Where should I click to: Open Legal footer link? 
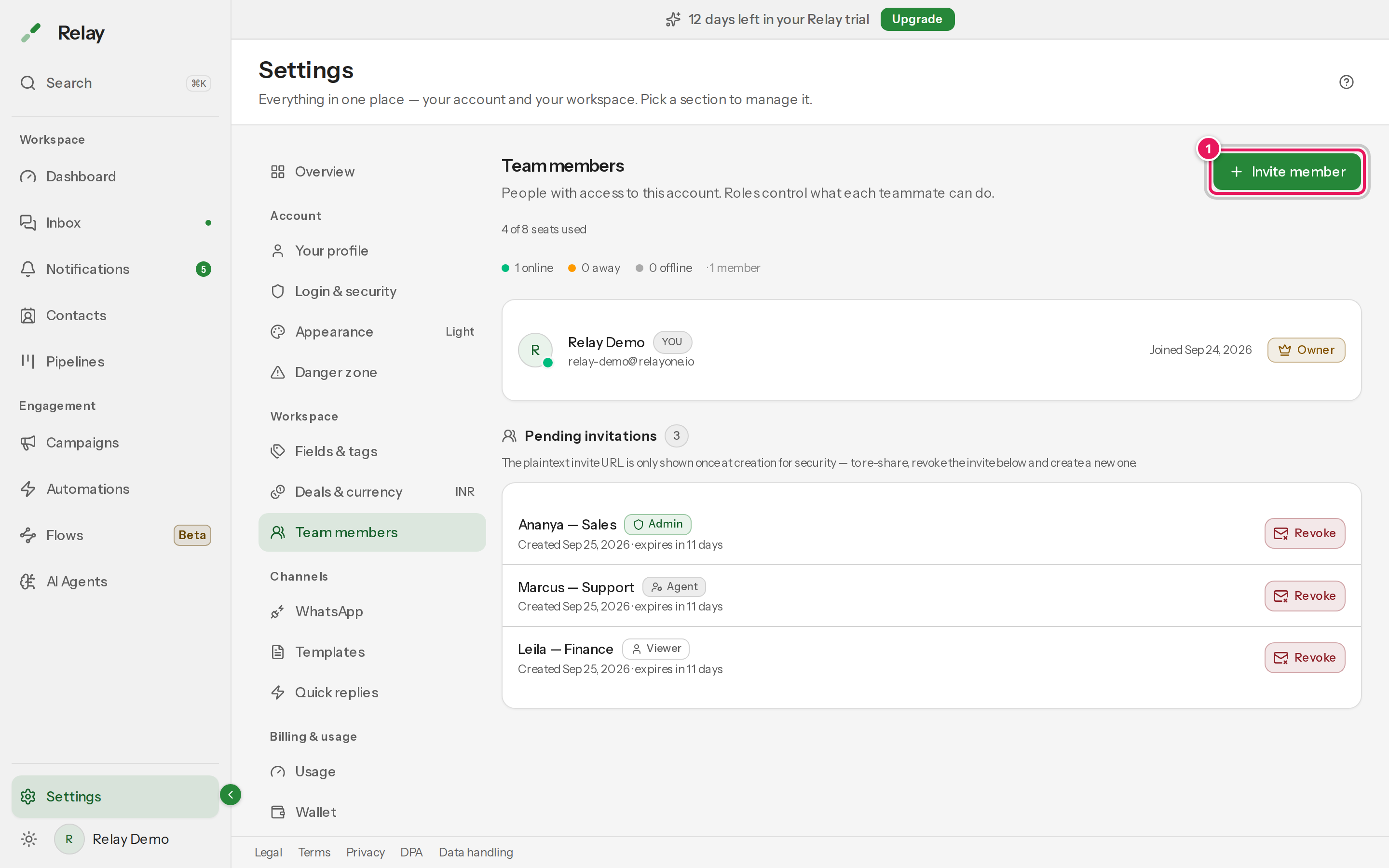click(x=269, y=853)
